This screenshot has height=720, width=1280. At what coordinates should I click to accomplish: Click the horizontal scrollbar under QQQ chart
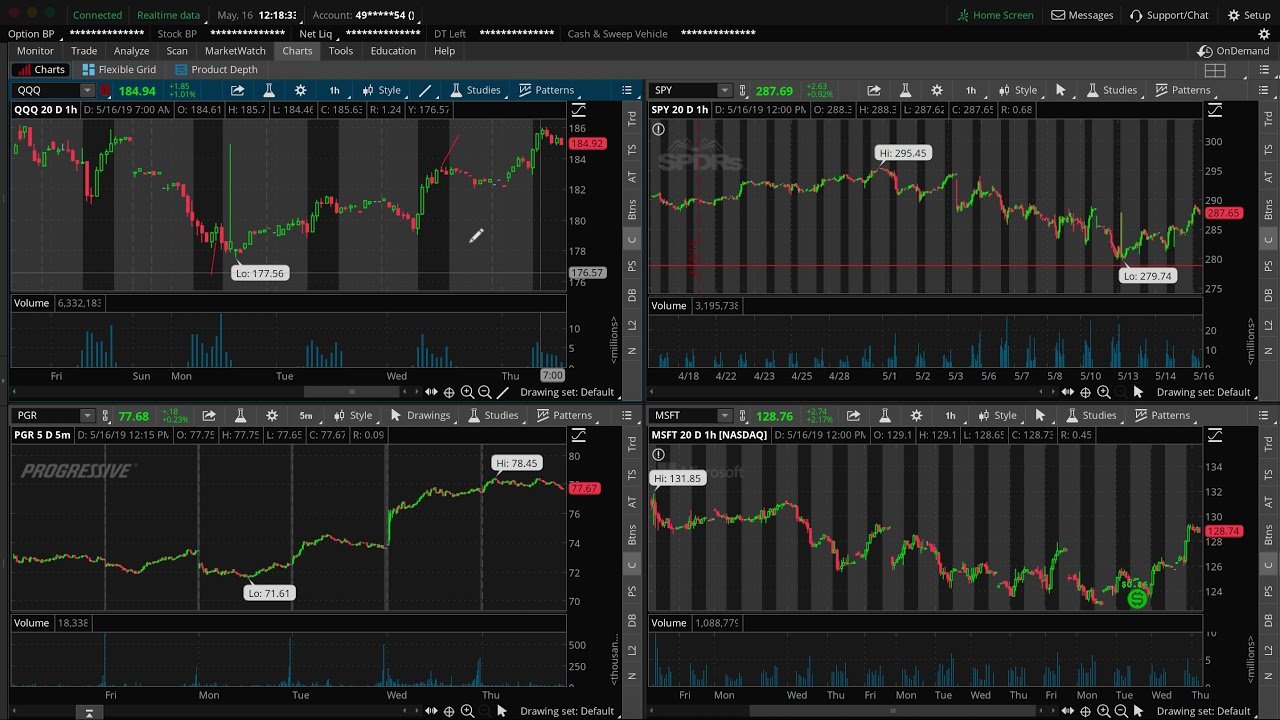point(350,392)
